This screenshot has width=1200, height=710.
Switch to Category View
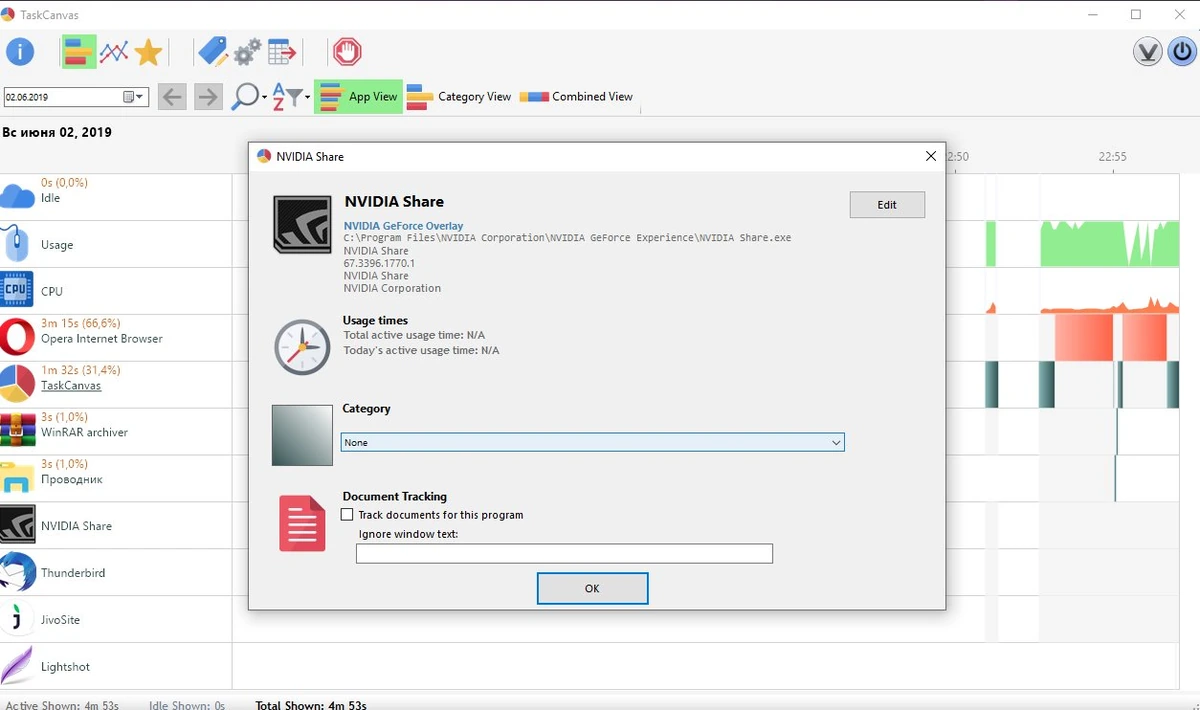(459, 97)
